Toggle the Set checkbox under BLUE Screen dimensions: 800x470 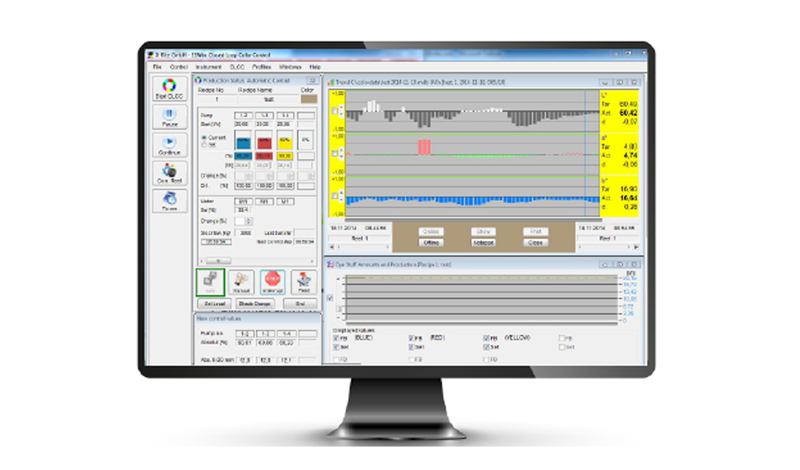click(x=336, y=347)
